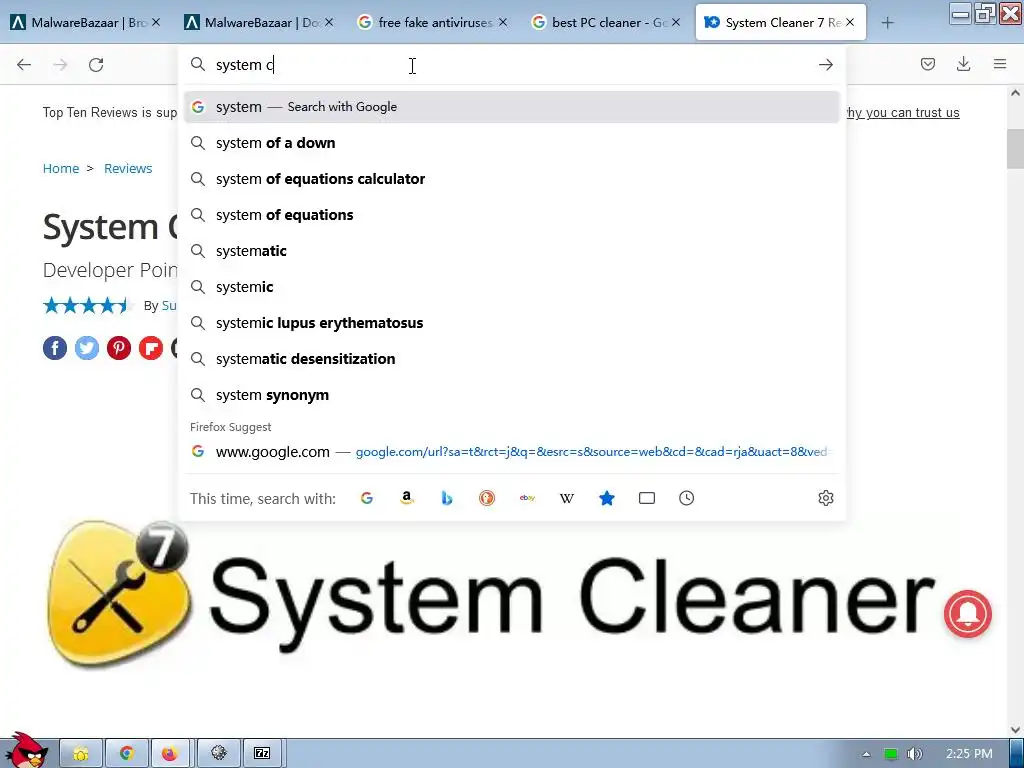Viewport: 1024px width, 768px height.
Task: Search history with the clock icon
Action: click(x=686, y=498)
